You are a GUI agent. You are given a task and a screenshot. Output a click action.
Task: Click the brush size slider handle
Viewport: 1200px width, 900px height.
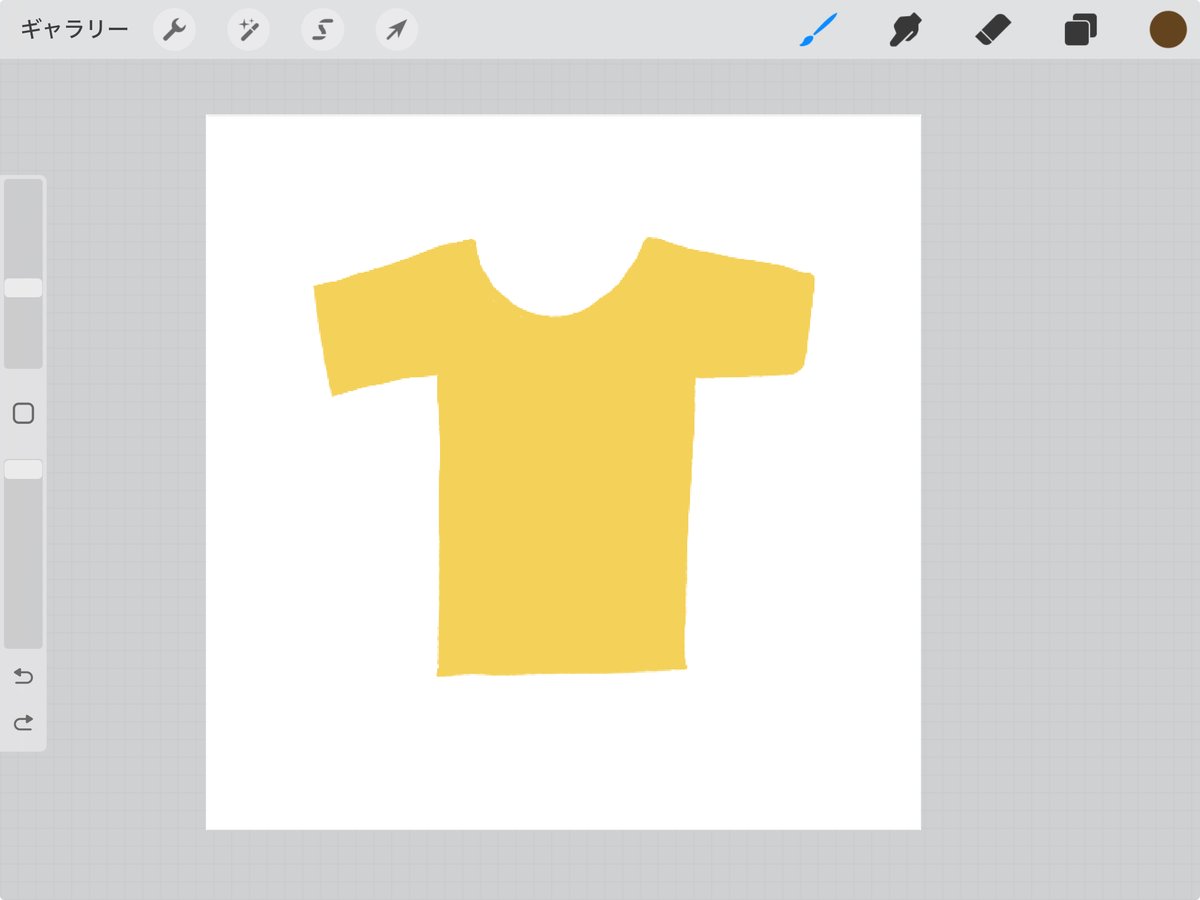pyautogui.click(x=23, y=288)
